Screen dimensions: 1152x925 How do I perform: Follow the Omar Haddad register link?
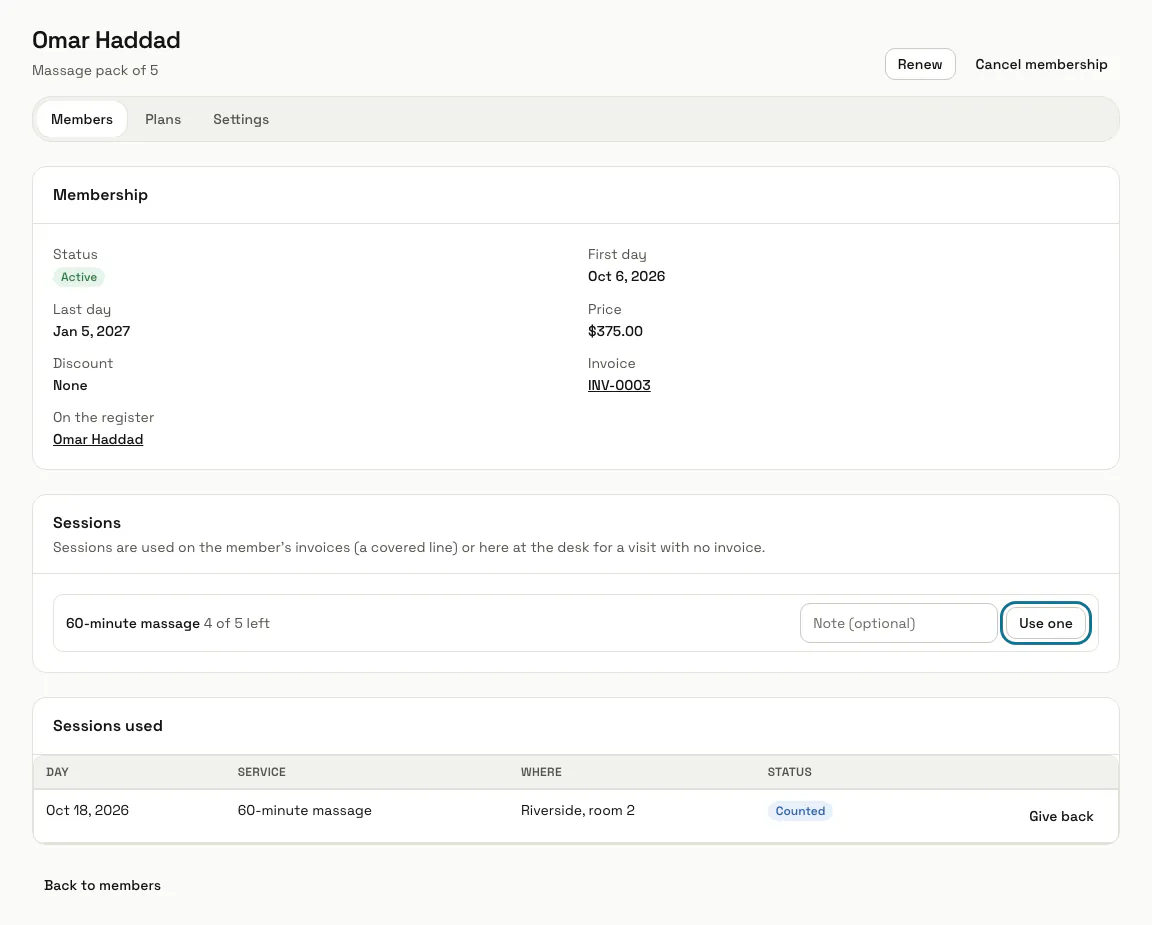tap(98, 439)
